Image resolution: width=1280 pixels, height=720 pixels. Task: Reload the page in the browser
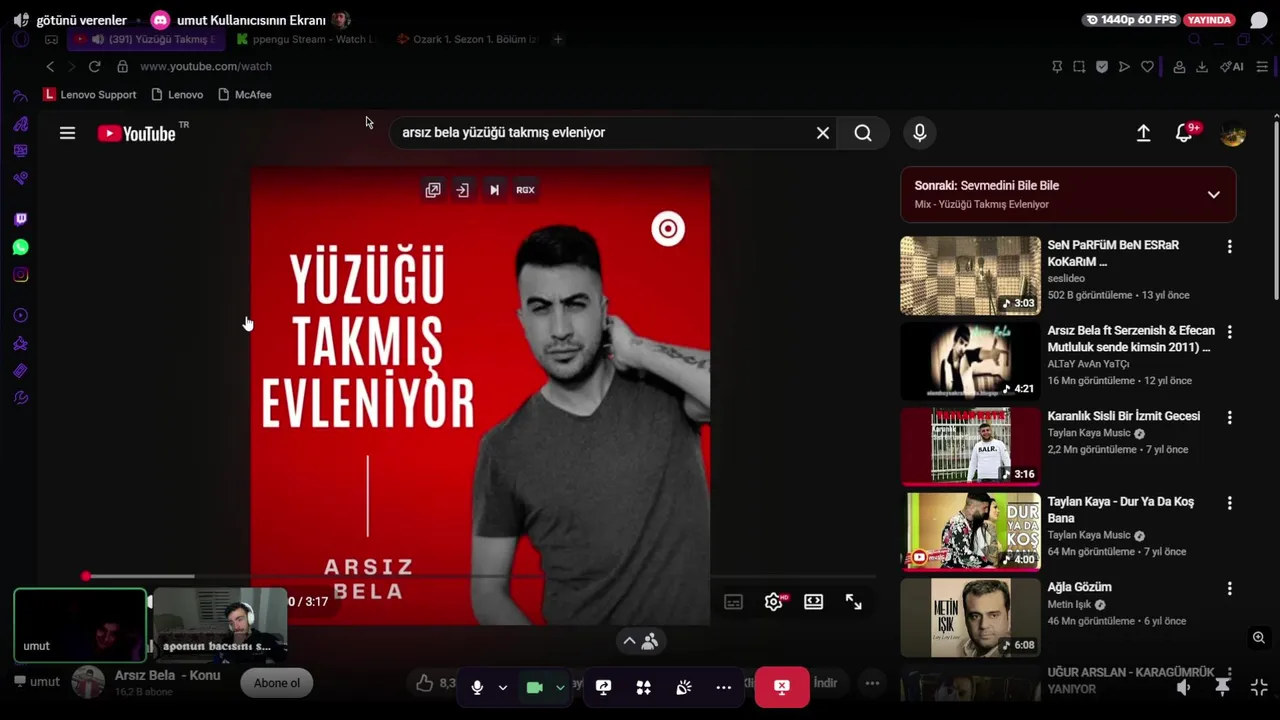coord(94,66)
